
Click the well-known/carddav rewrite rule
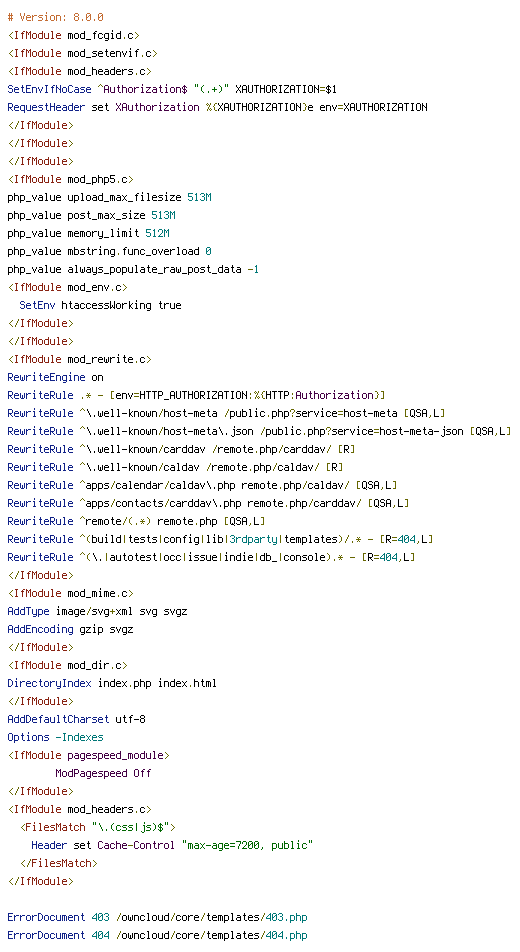pyautogui.click(x=181, y=449)
